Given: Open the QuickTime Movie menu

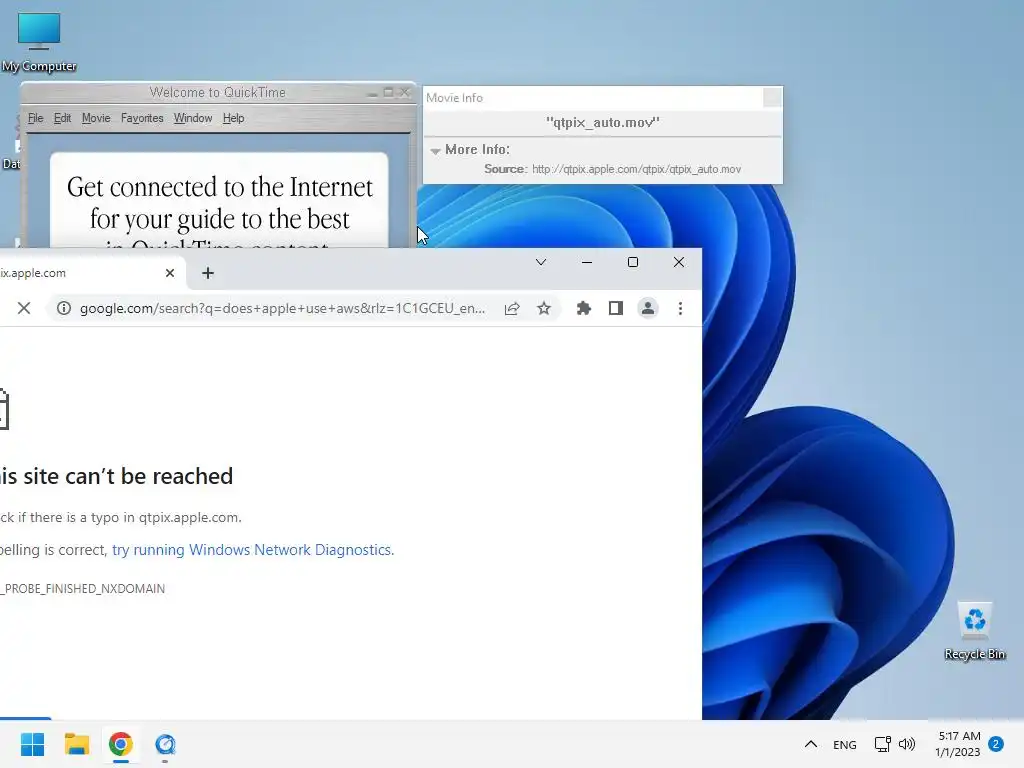Looking at the screenshot, I should pos(96,118).
